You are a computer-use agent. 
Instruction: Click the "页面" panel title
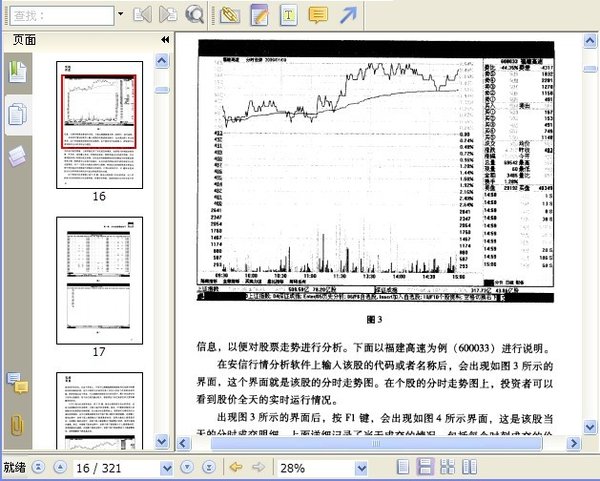pyautogui.click(x=24, y=40)
